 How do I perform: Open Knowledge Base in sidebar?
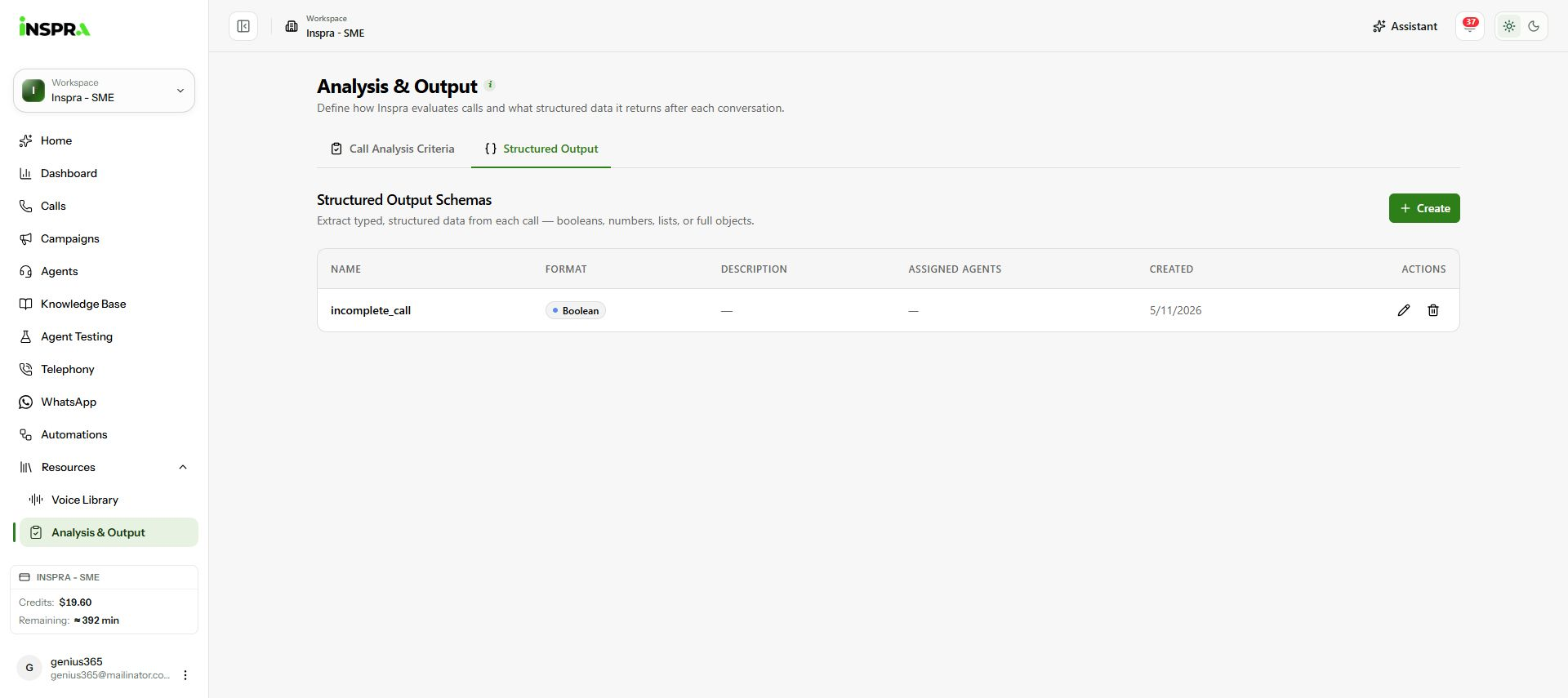tap(104, 304)
